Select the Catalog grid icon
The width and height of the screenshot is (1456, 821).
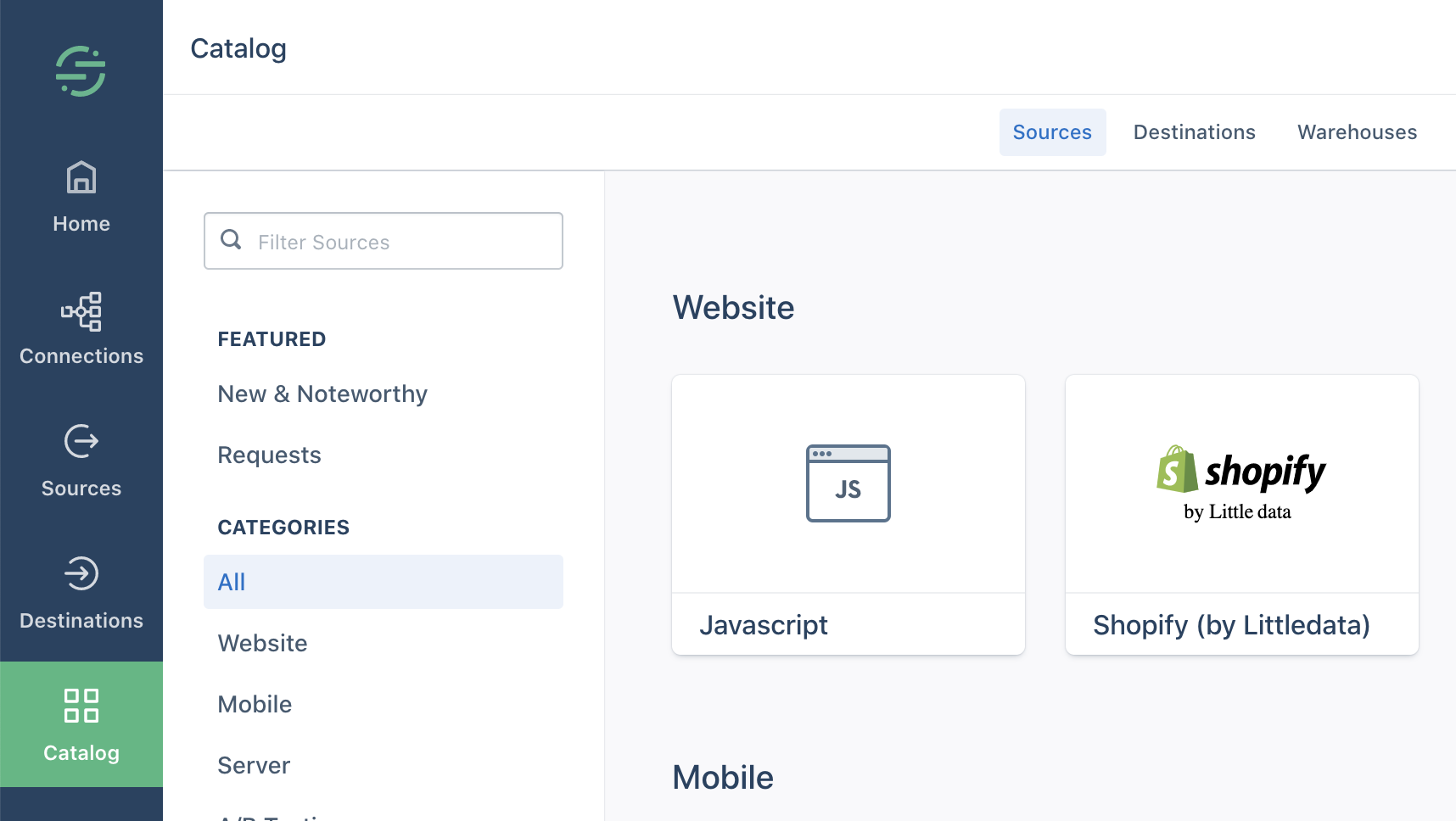(x=81, y=706)
